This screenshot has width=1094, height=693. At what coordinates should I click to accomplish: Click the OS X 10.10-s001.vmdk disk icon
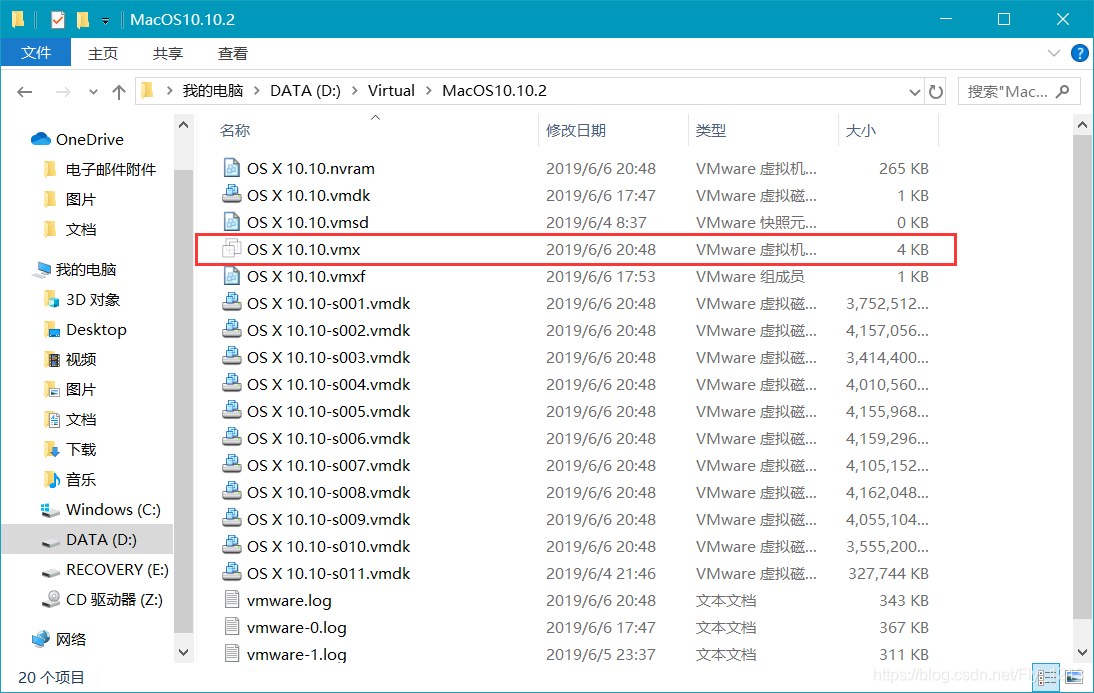tap(231, 302)
